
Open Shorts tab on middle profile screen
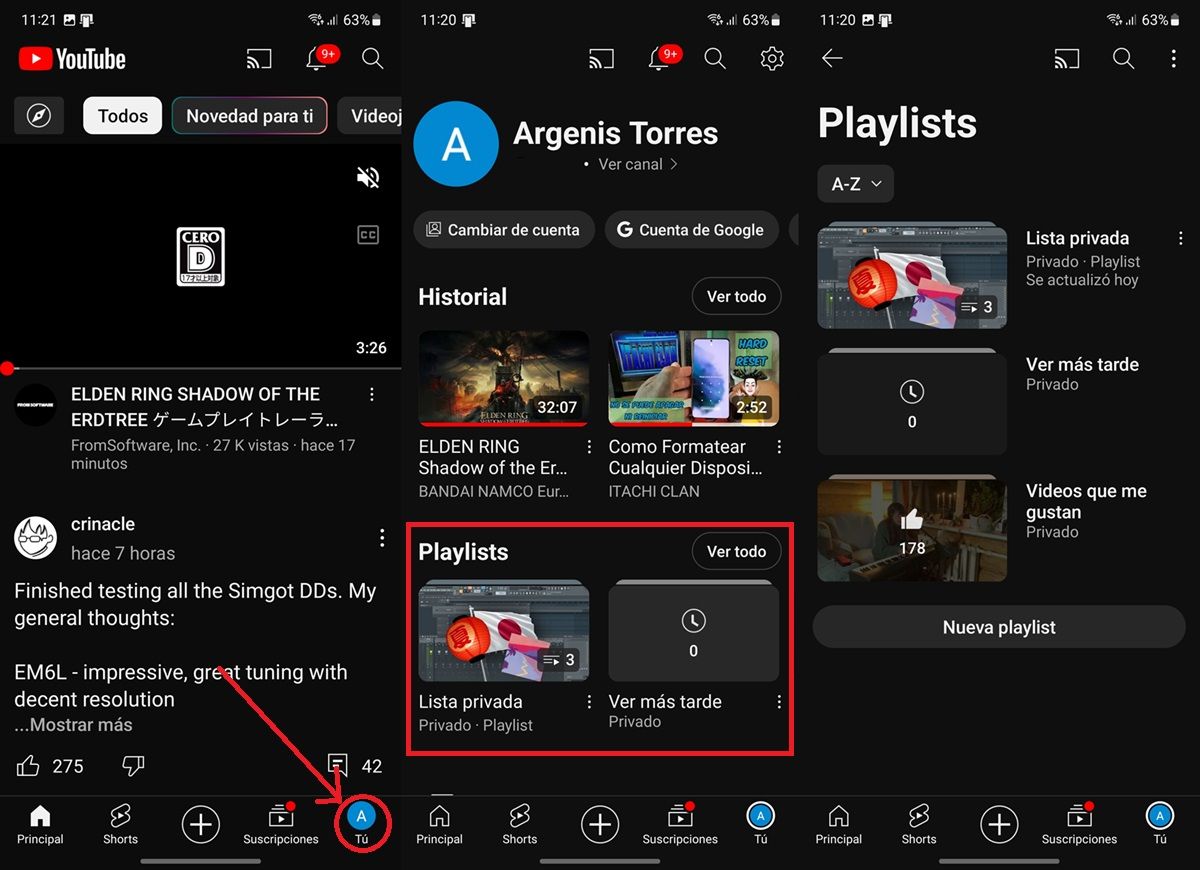(520, 824)
